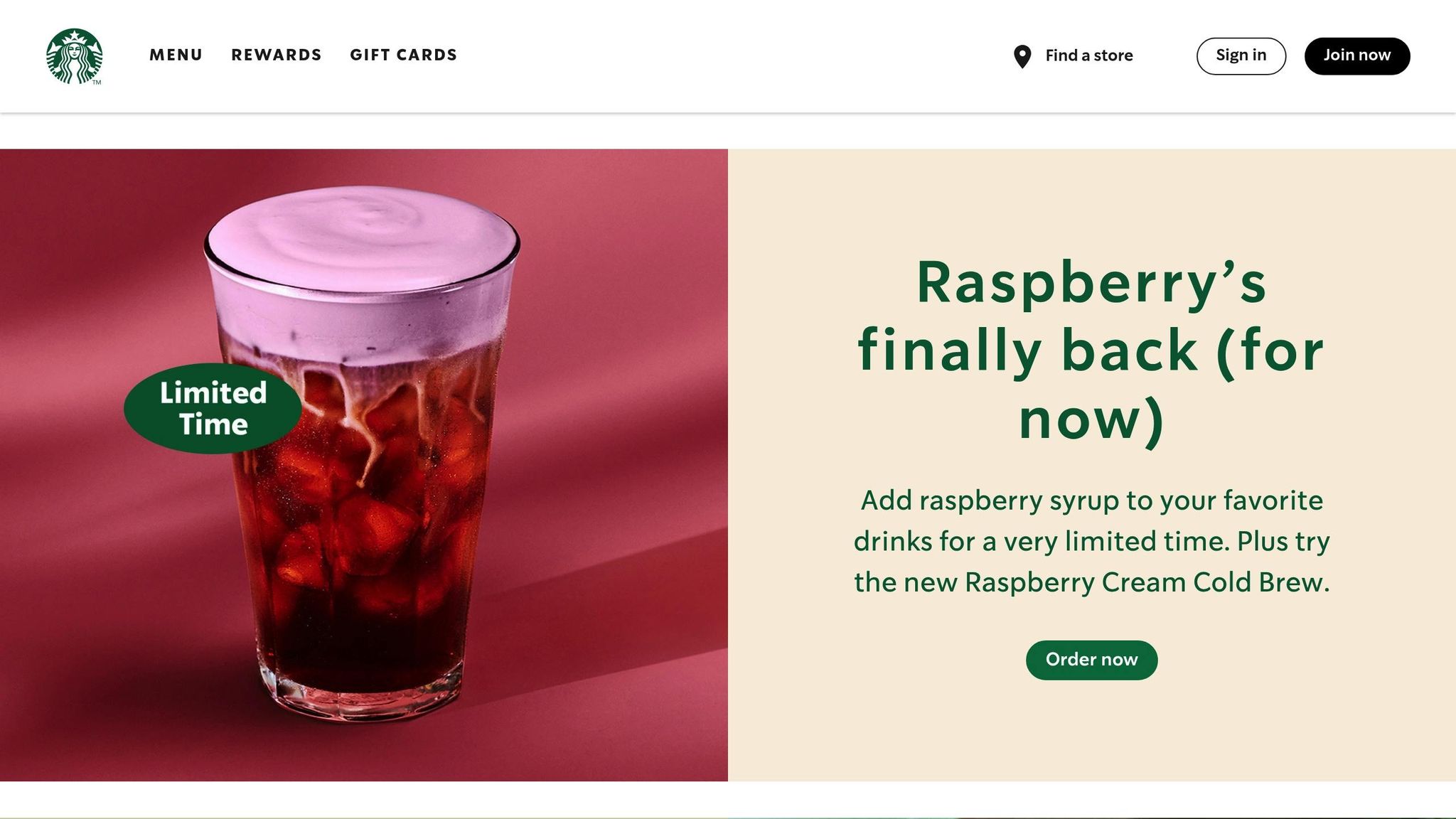
Task: Click the empty white header bar area
Action: point(732,55)
